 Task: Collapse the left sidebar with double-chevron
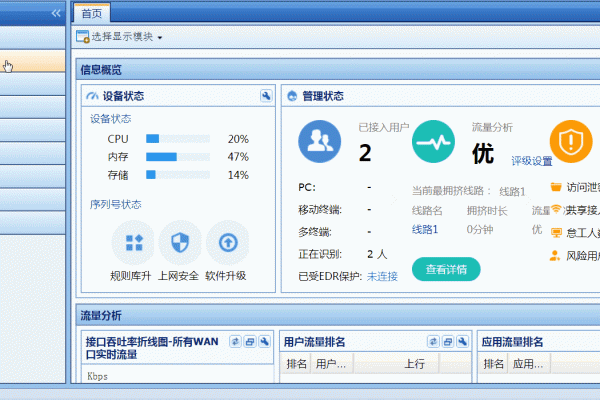[x=56, y=13]
